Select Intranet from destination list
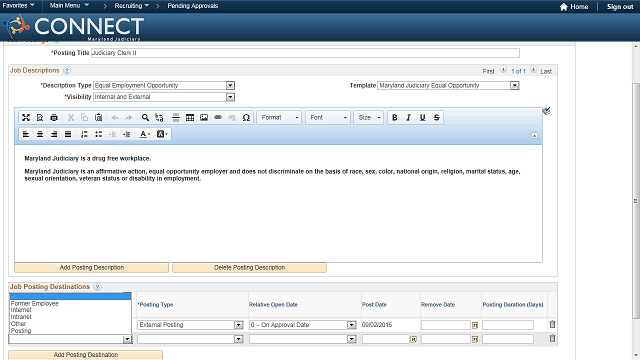This screenshot has height=360, width=640. coord(21,317)
